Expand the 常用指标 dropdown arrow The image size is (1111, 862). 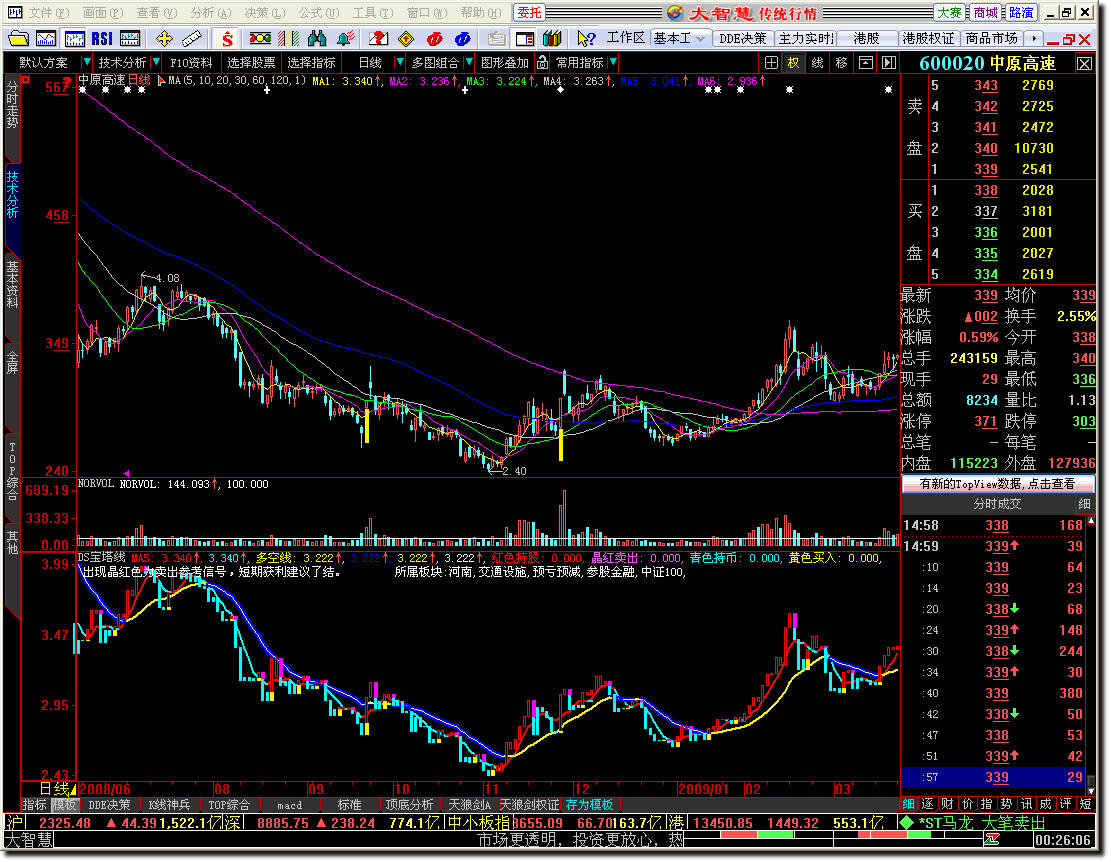click(x=614, y=63)
